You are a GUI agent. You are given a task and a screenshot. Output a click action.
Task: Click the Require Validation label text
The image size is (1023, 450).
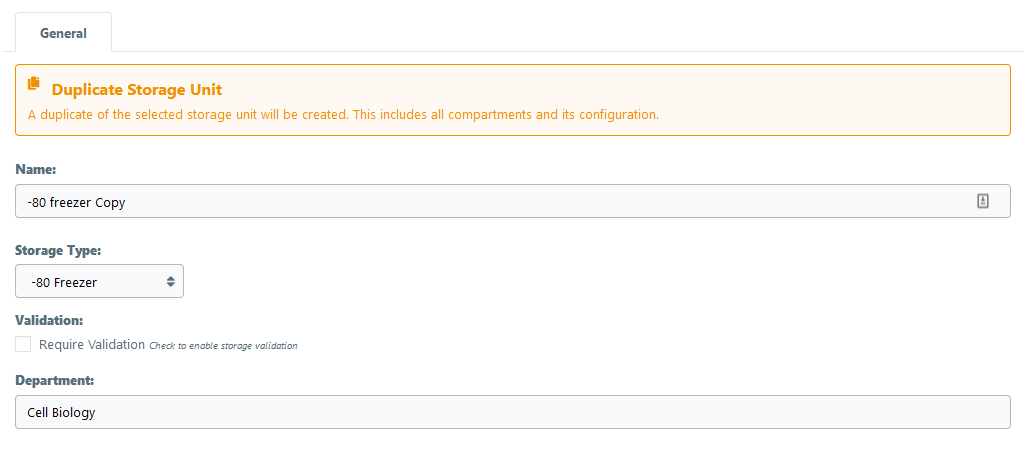tap(92, 344)
